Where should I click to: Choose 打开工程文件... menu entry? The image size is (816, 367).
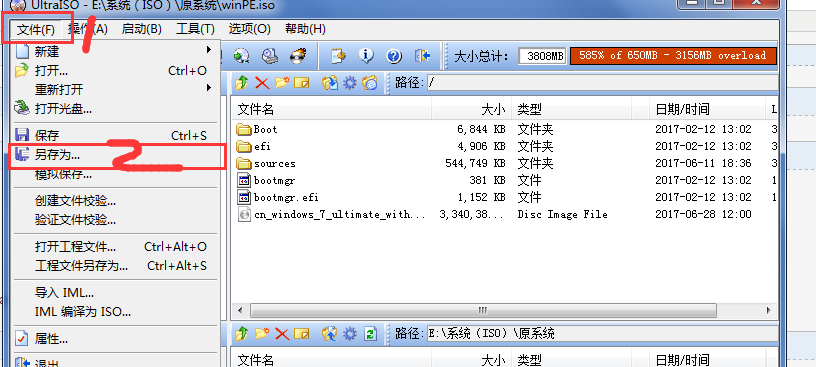pyautogui.click(x=115, y=247)
